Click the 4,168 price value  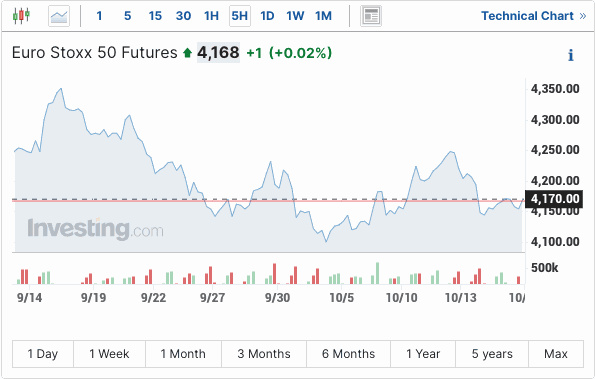pos(218,53)
